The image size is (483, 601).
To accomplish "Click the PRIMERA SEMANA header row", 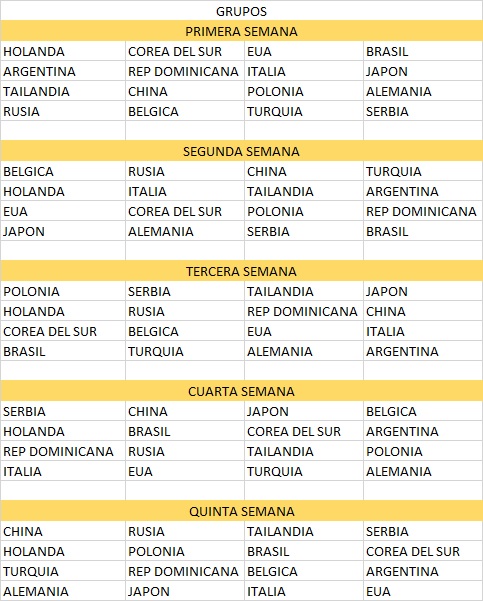I will tap(242, 31).
